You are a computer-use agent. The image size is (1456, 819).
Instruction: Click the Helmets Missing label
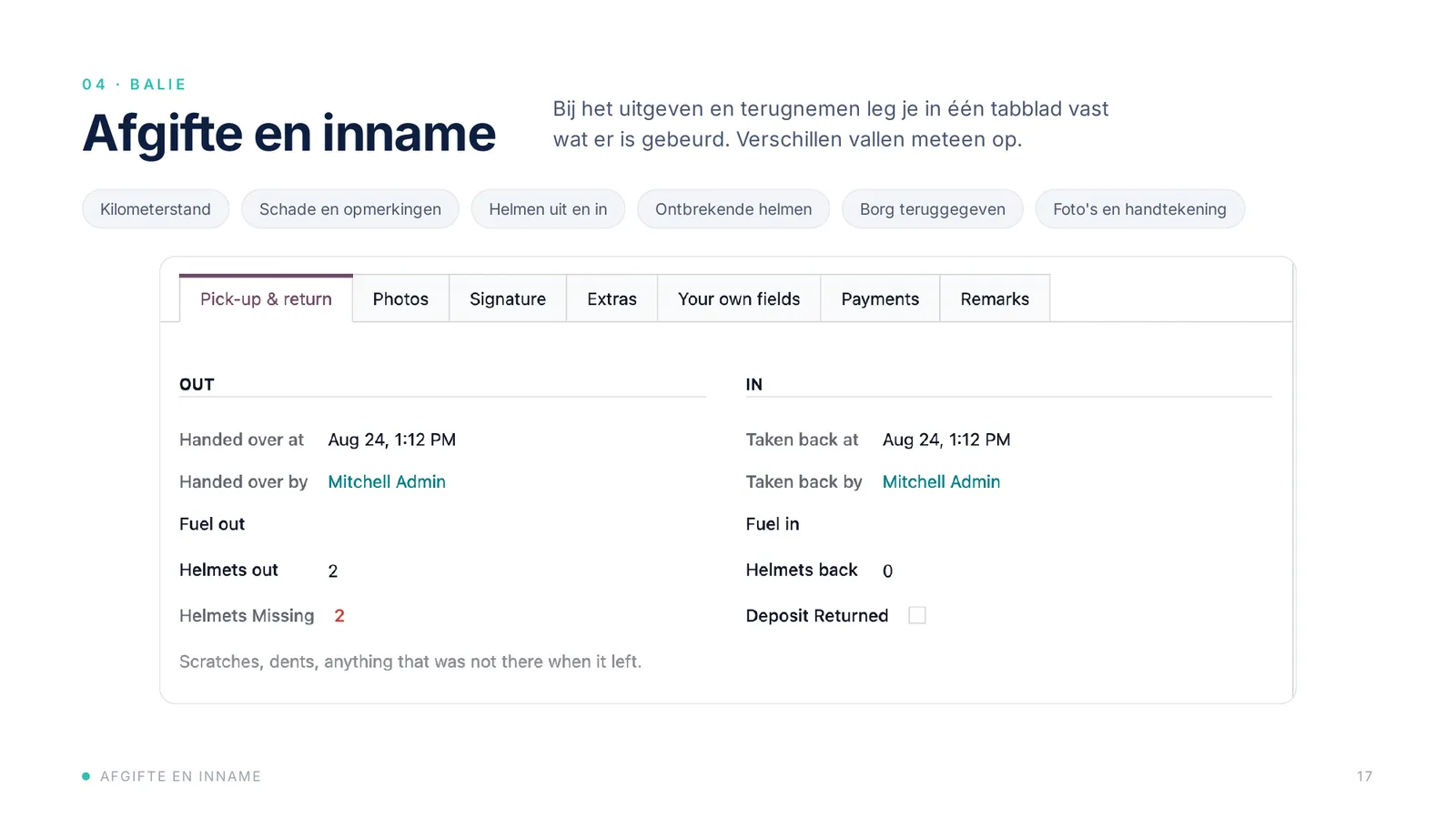247,616
